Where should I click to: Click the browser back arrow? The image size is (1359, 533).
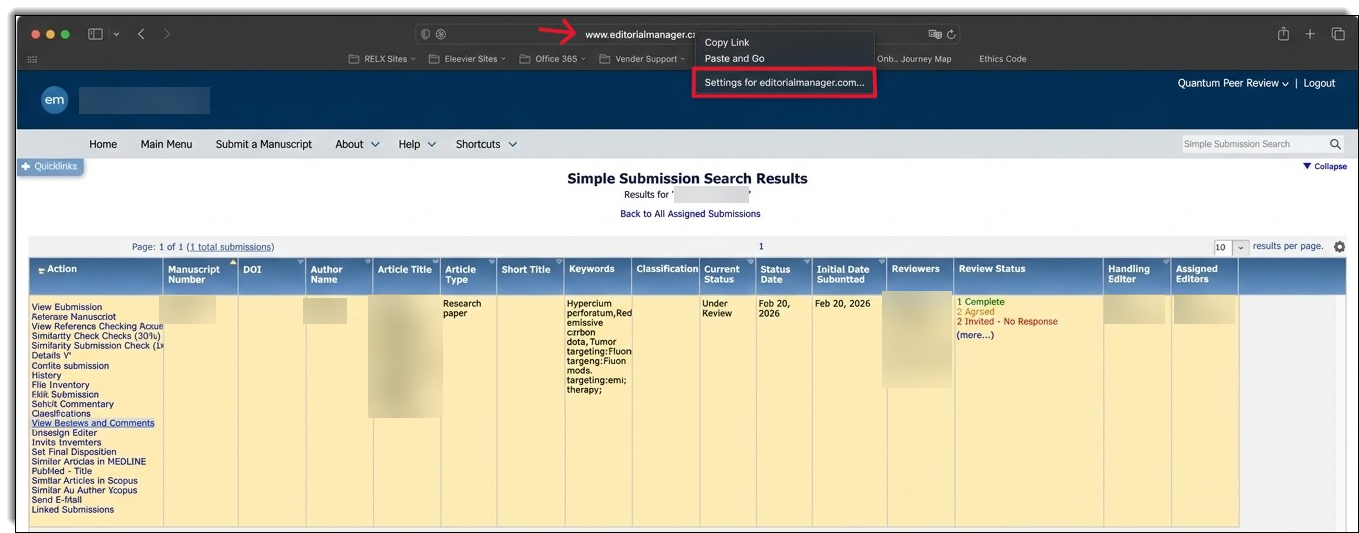pyautogui.click(x=141, y=34)
